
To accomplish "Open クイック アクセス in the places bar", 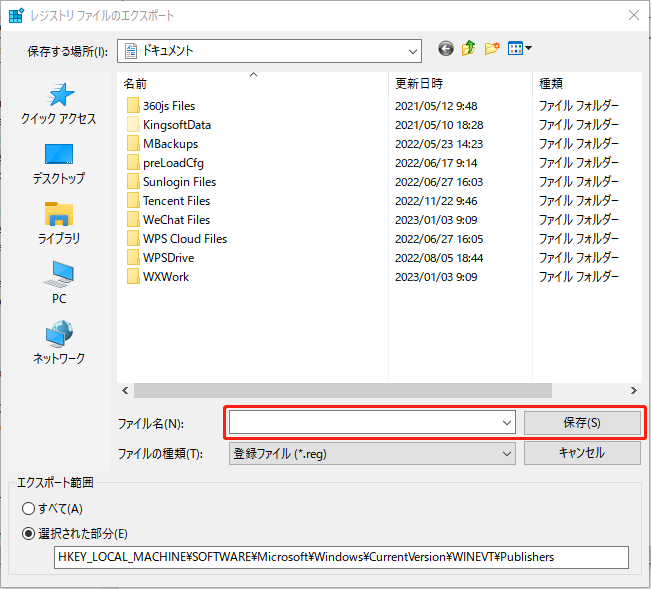I will click(x=59, y=104).
